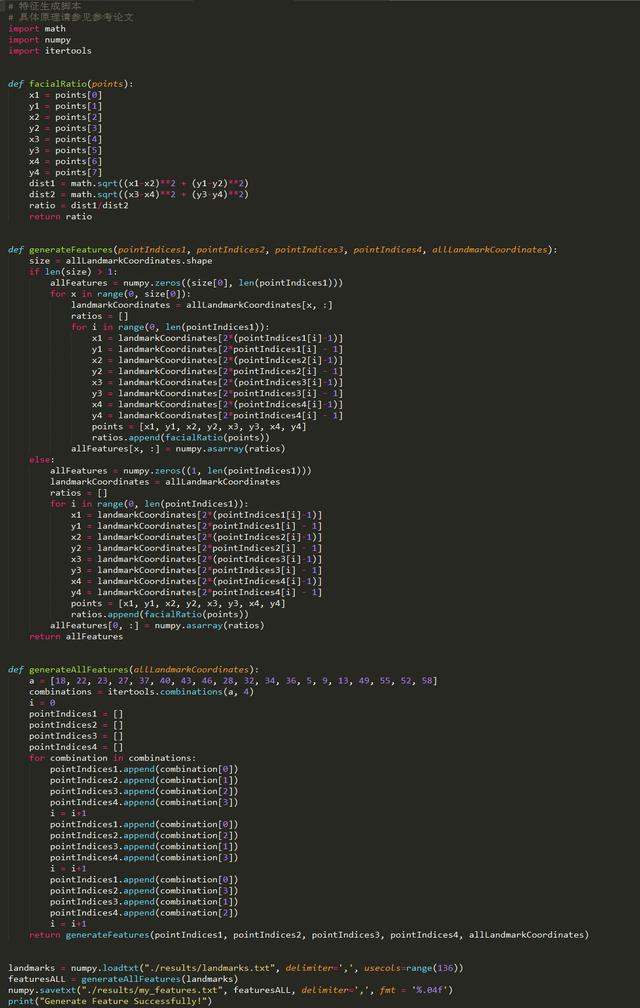Click the 'pointIndices4 = []' line

pyautogui.click(x=76, y=746)
